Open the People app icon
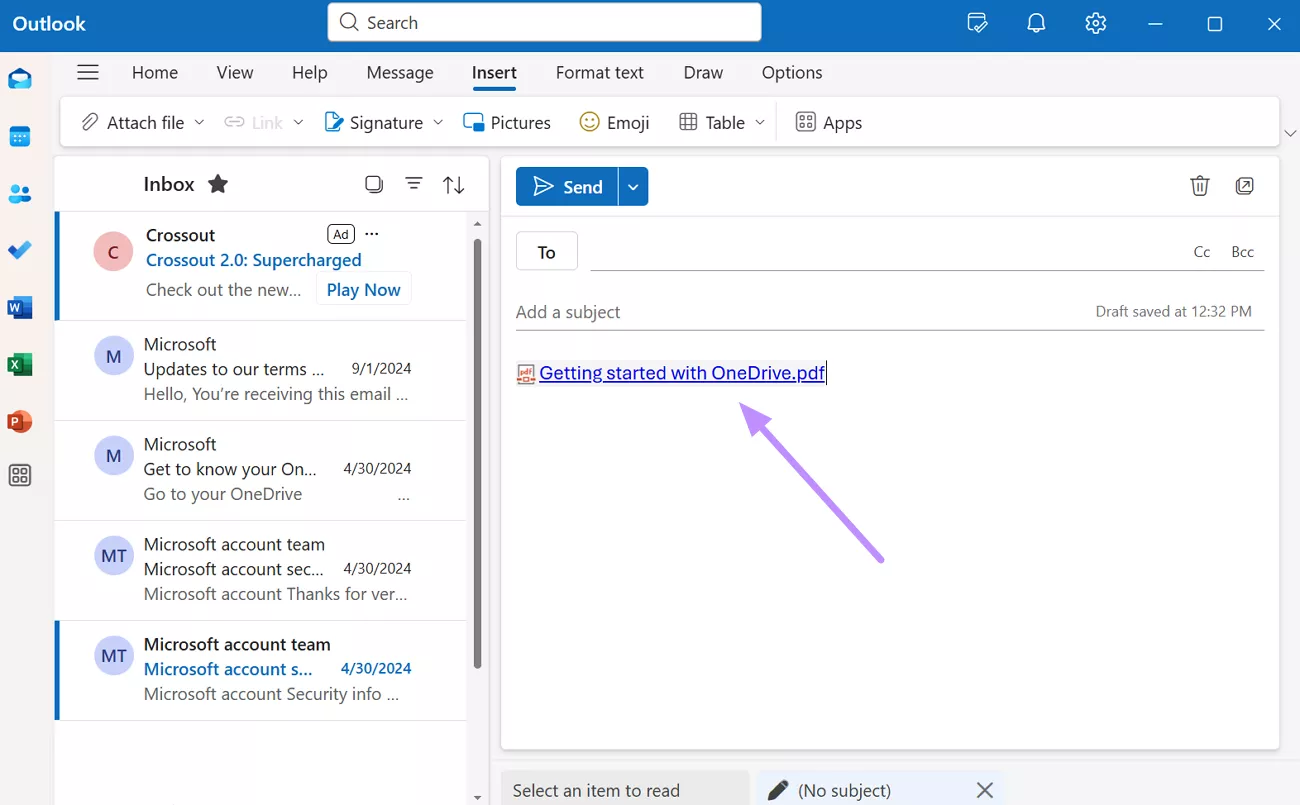Viewport: 1300px width, 805px height. click(20, 194)
